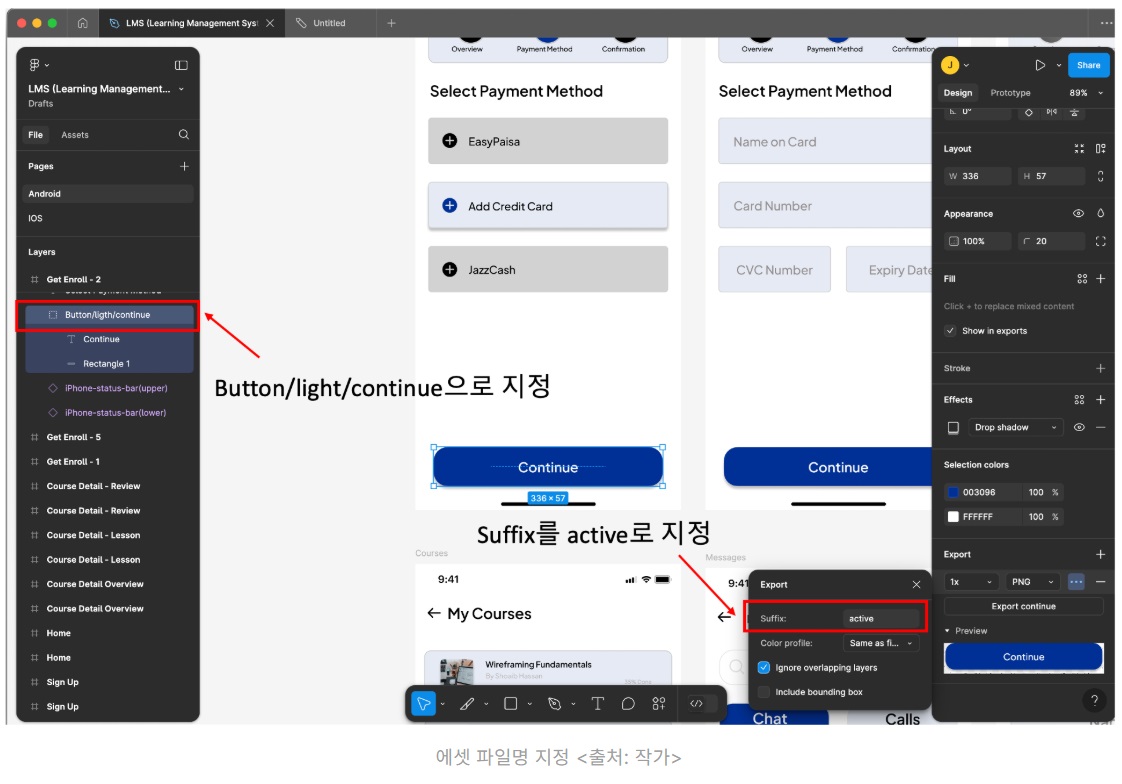Select the Rectangle shape tool

510,704
